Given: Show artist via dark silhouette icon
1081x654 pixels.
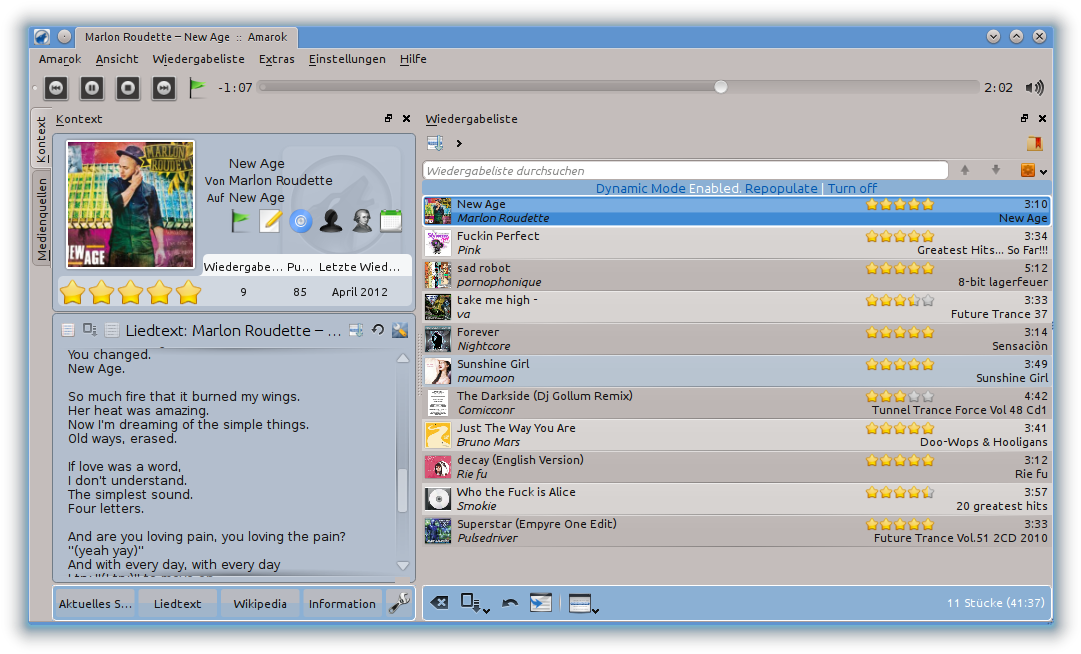Looking at the screenshot, I should coord(331,221).
